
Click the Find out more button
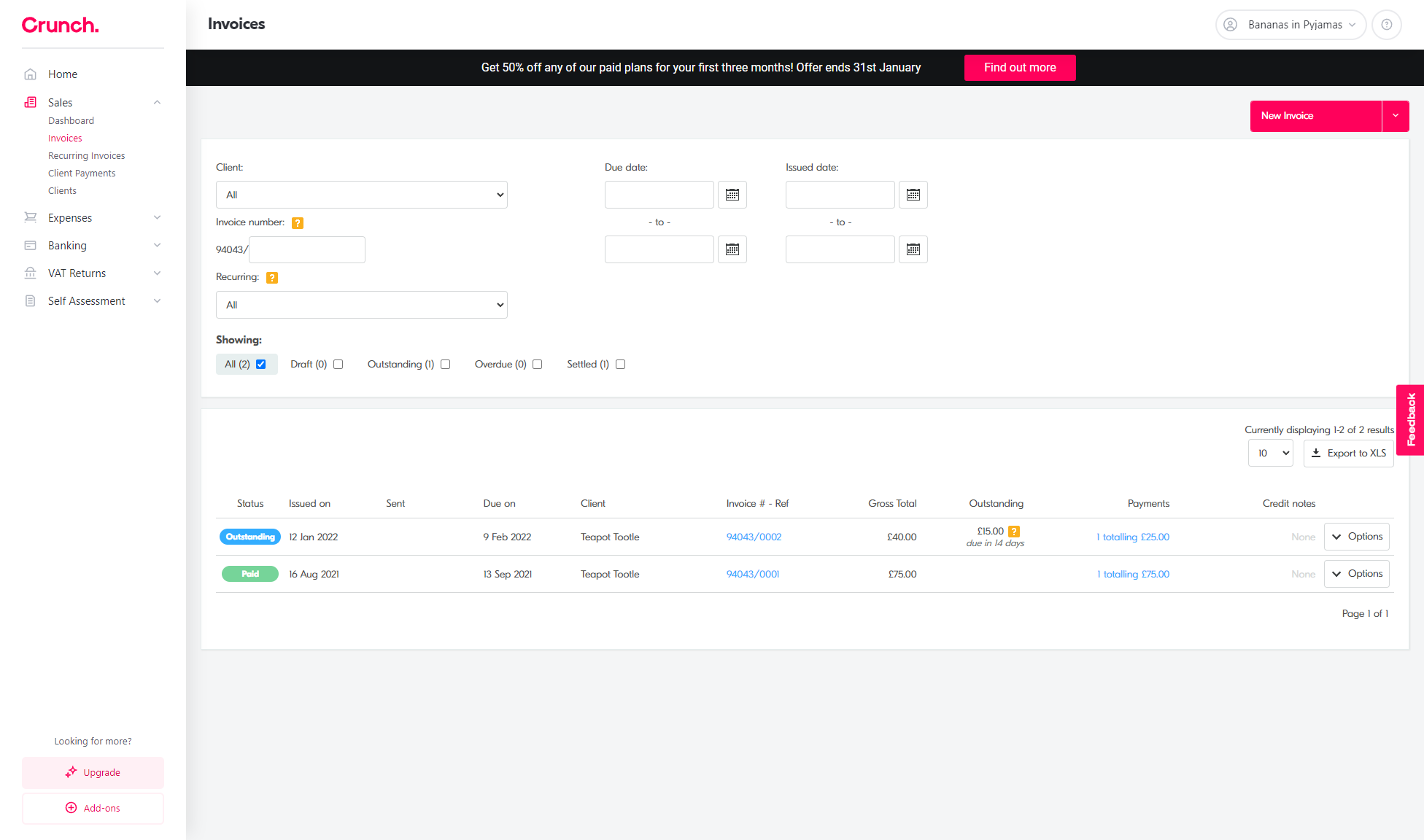coord(1019,68)
